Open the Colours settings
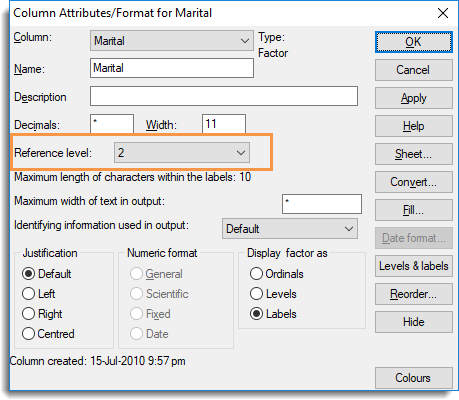This screenshot has height=400, width=459. pyautogui.click(x=414, y=378)
